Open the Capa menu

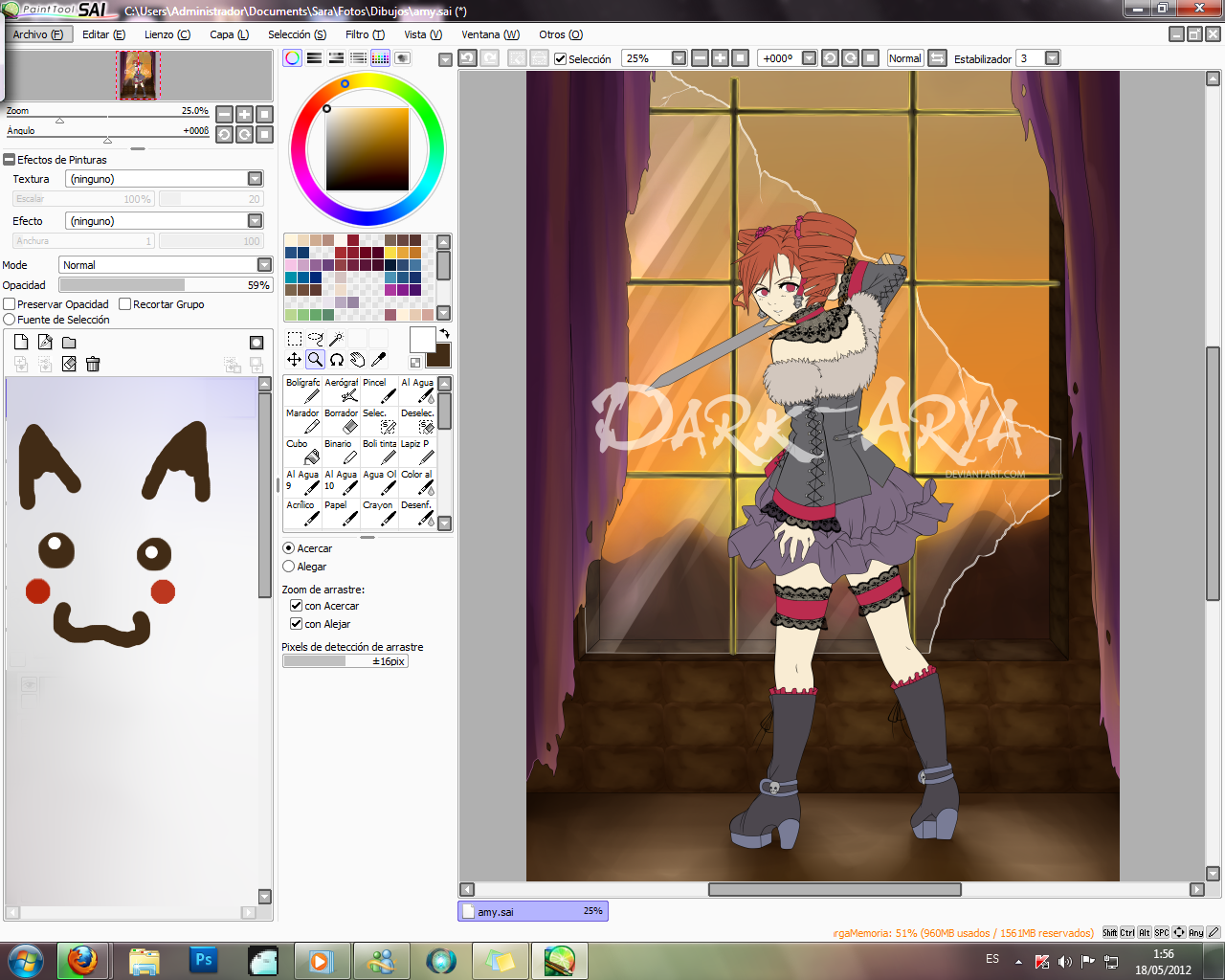pyautogui.click(x=229, y=34)
